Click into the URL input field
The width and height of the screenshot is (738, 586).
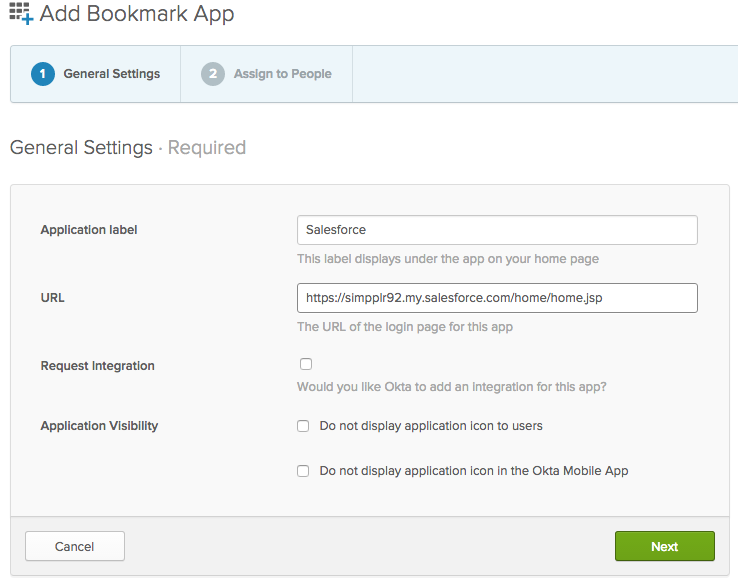(497, 297)
